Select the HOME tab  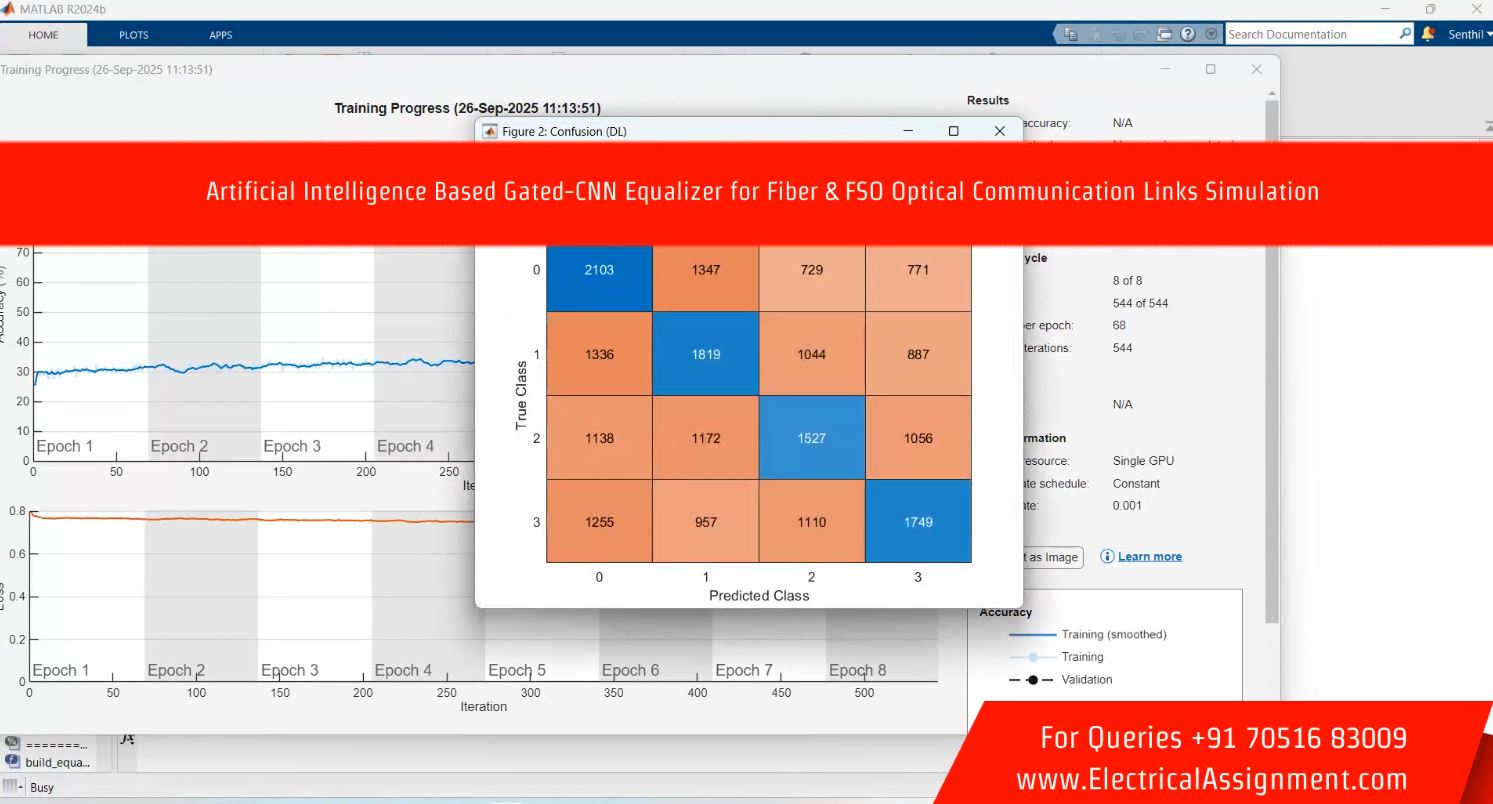pyautogui.click(x=43, y=35)
